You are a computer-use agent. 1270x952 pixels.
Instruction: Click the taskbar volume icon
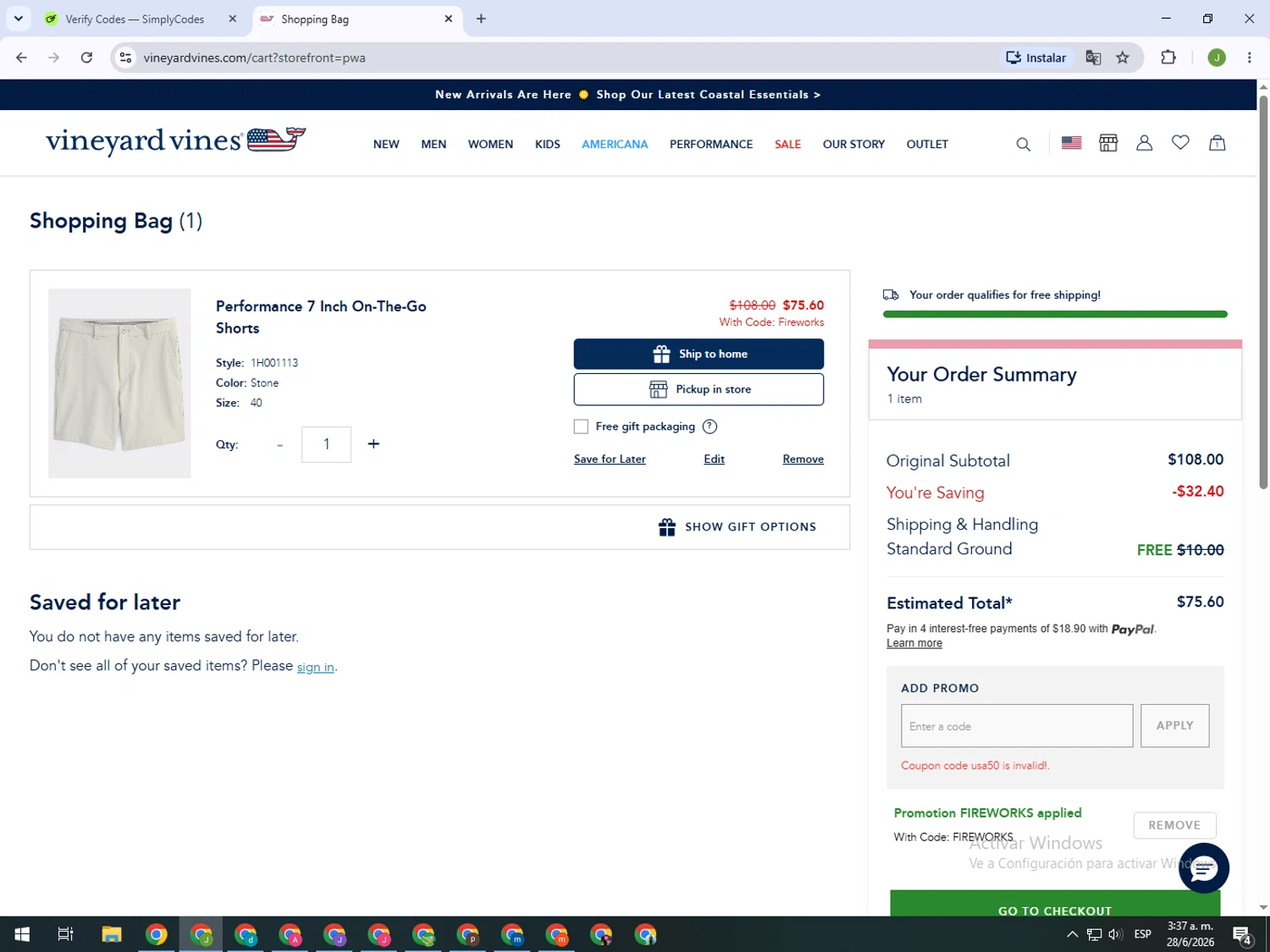[1115, 934]
